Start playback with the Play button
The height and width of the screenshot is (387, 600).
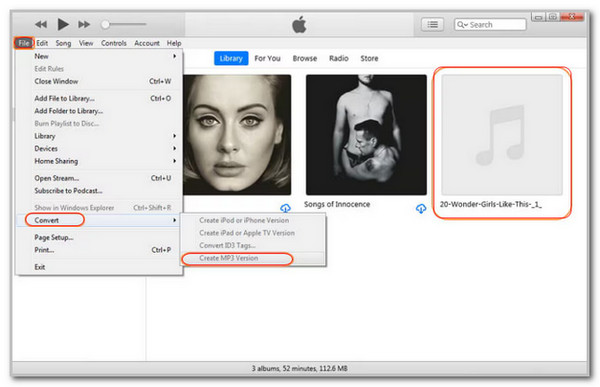(63, 24)
